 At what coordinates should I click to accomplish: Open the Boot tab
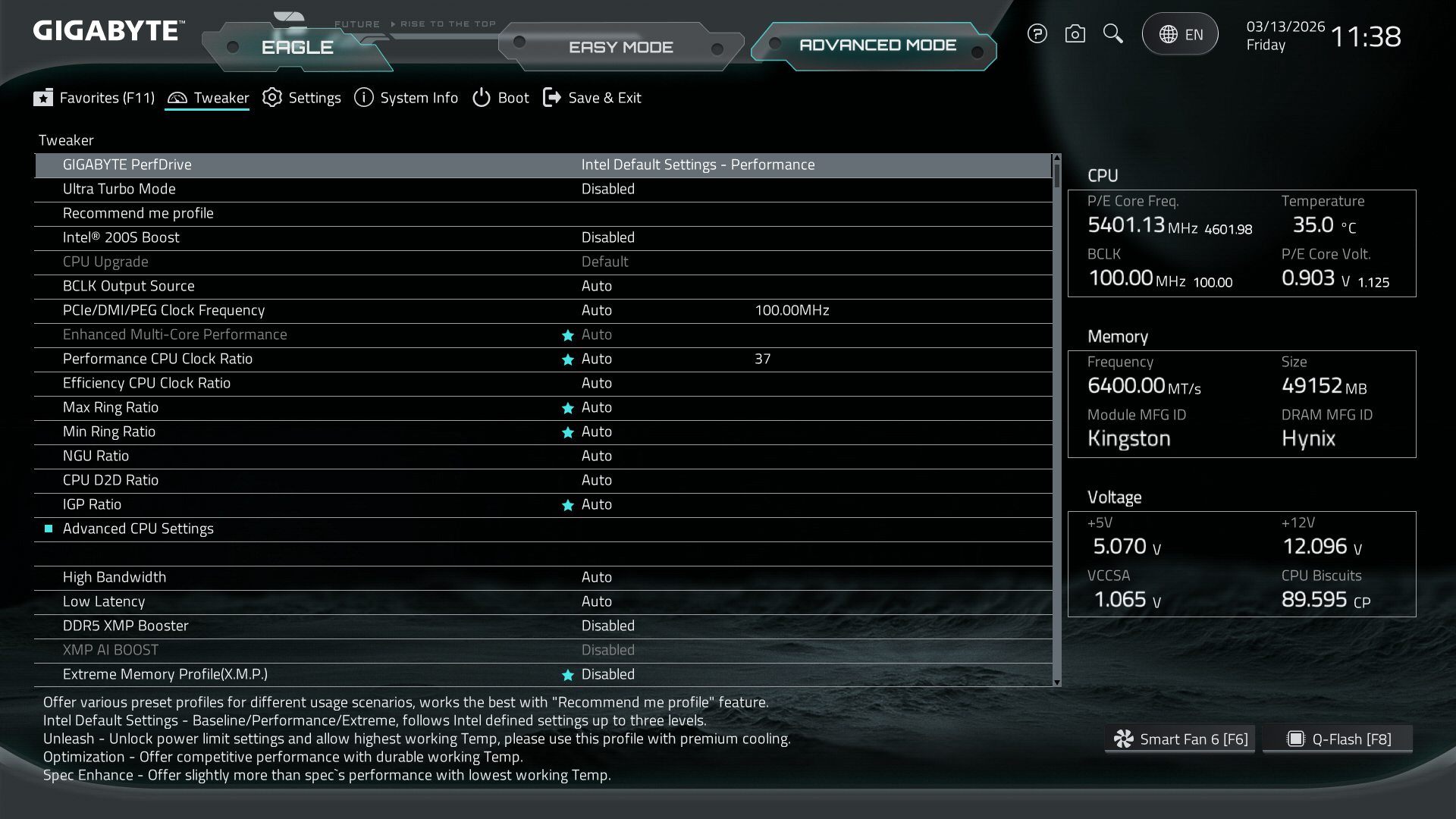pos(500,98)
